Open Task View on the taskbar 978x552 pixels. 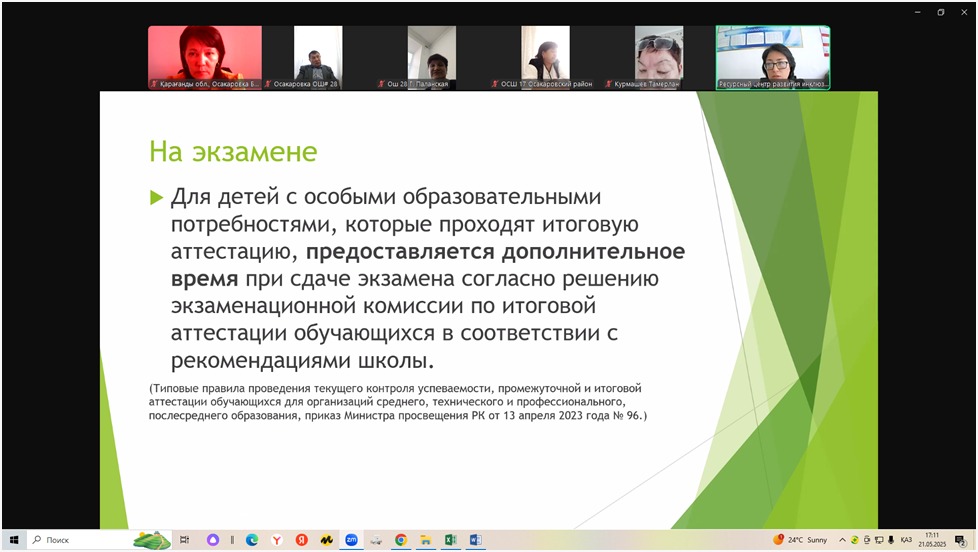pos(185,540)
